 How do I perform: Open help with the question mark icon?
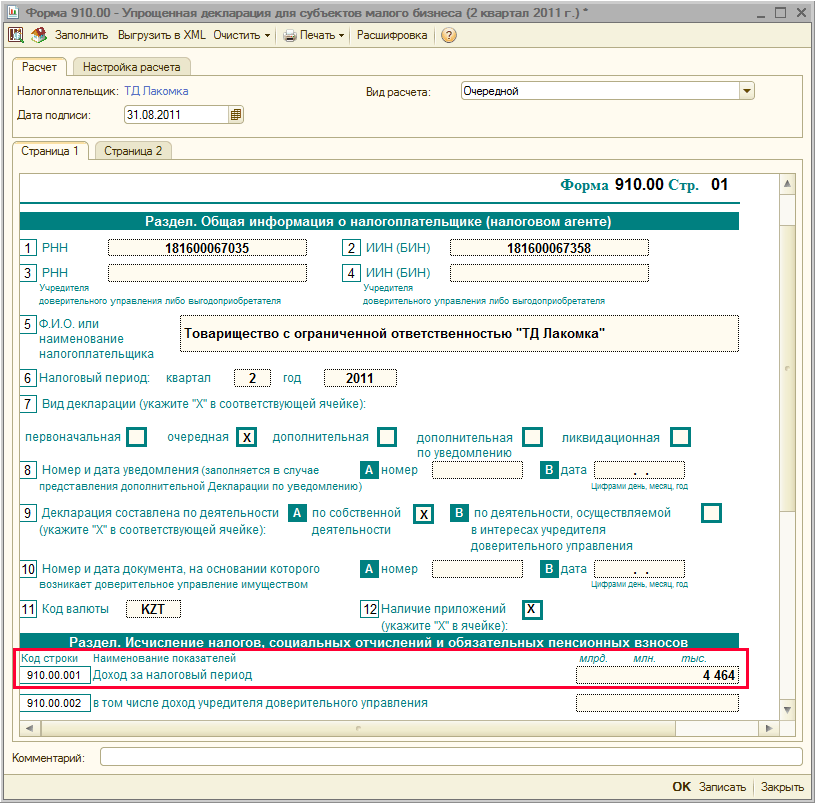coord(449,35)
